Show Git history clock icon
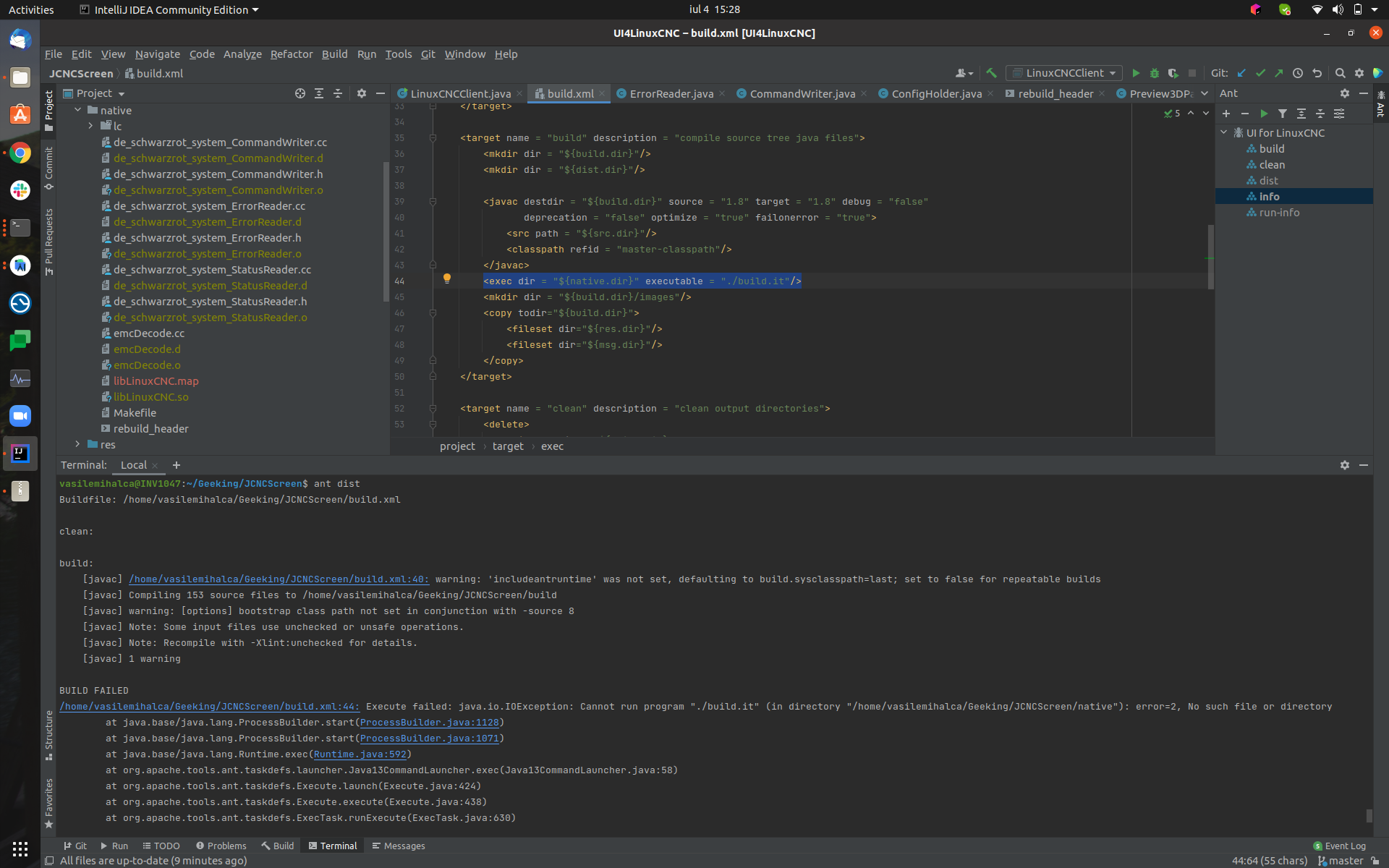The width and height of the screenshot is (1389, 868). pyautogui.click(x=1298, y=73)
